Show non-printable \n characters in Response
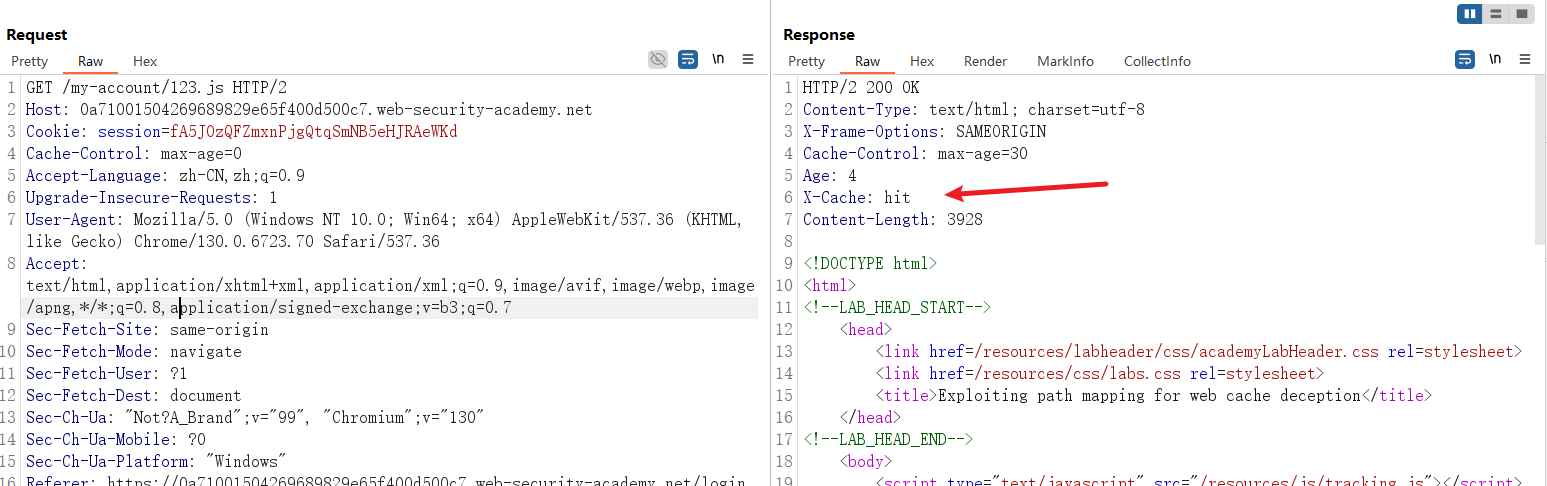The width and height of the screenshot is (1547, 486). click(x=1495, y=60)
